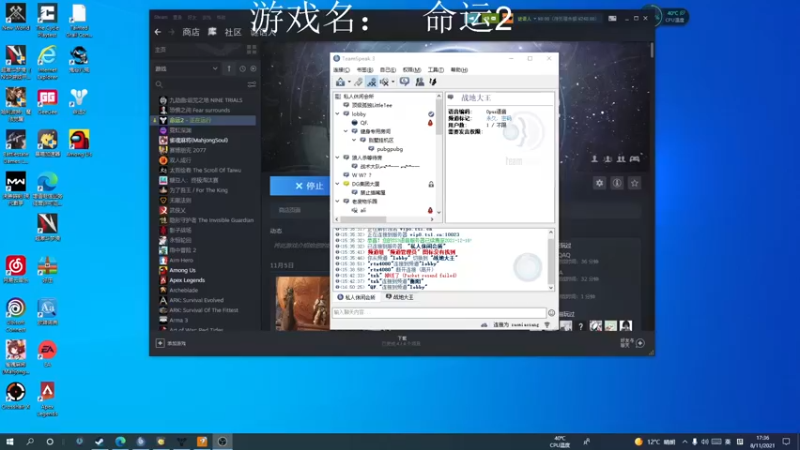Collapse the channel containing pubgpubg's parent

tap(354, 140)
